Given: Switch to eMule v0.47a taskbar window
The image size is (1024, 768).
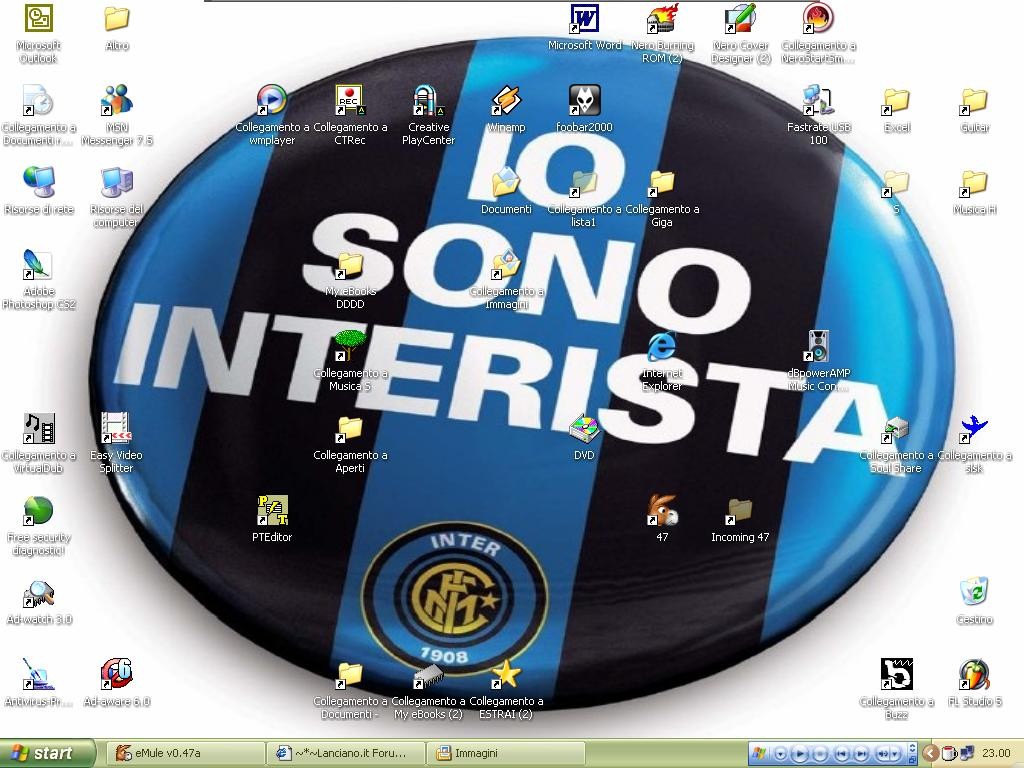Looking at the screenshot, I should (x=185, y=754).
